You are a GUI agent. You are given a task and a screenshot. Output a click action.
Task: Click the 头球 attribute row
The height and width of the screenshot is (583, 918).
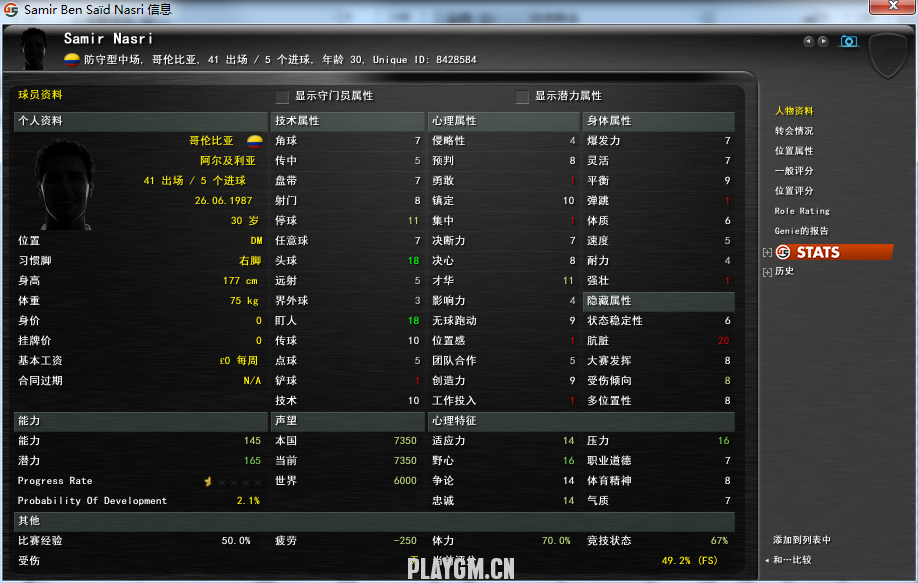tap(347, 260)
